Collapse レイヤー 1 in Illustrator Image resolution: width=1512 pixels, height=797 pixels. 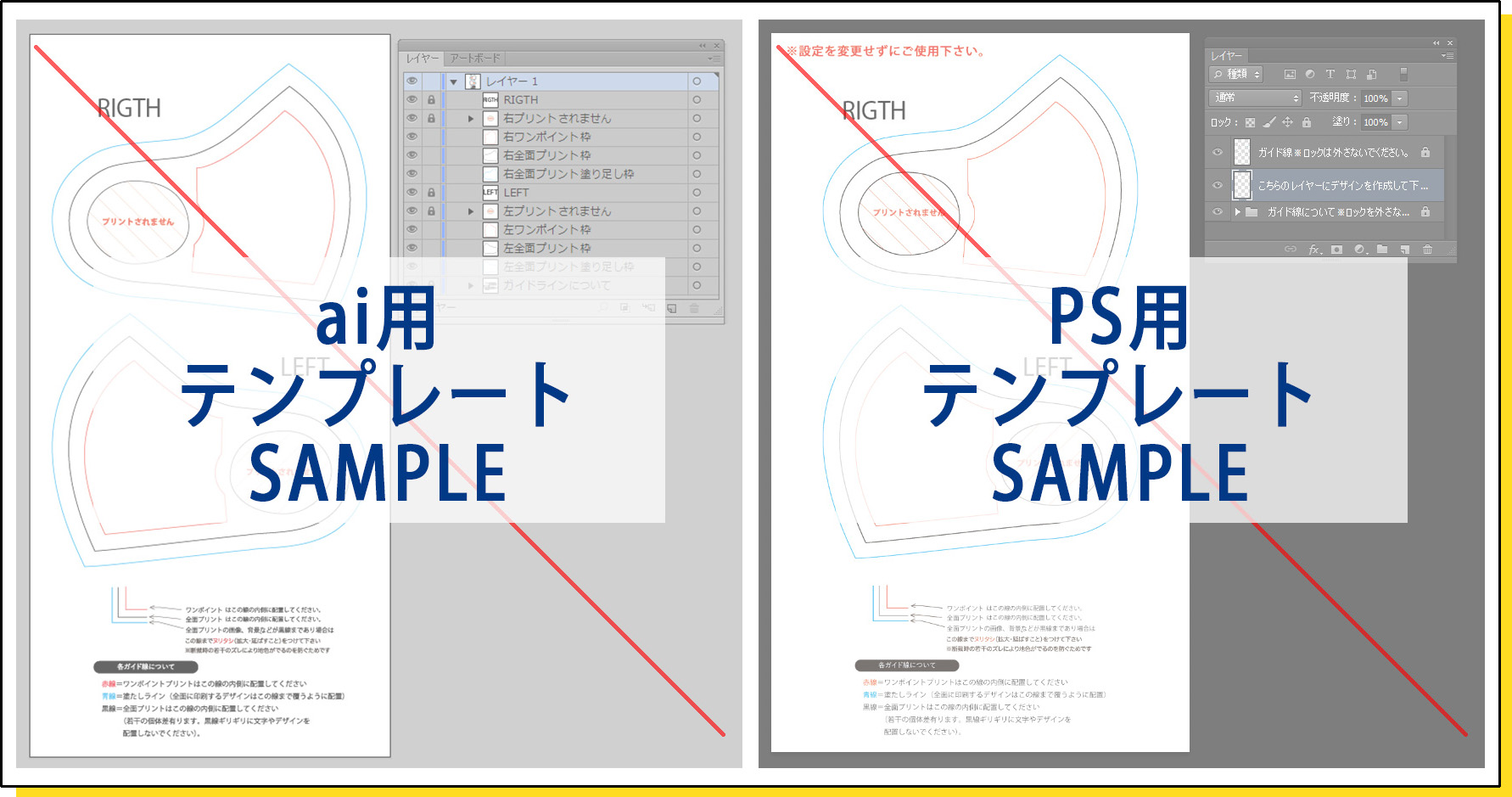point(454,82)
